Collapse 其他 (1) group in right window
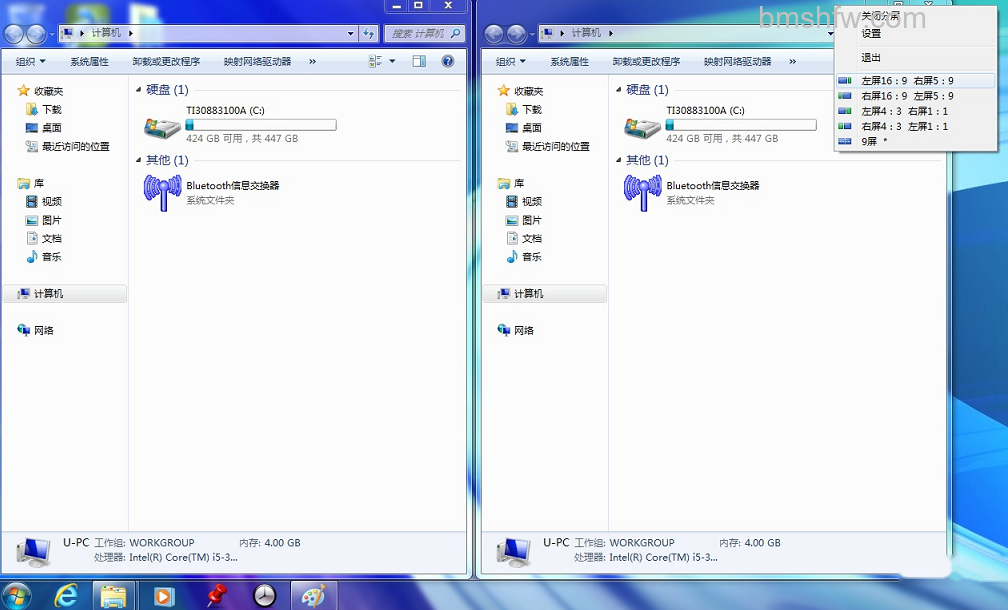Screen dimensions: 1008x610 (x=618, y=160)
